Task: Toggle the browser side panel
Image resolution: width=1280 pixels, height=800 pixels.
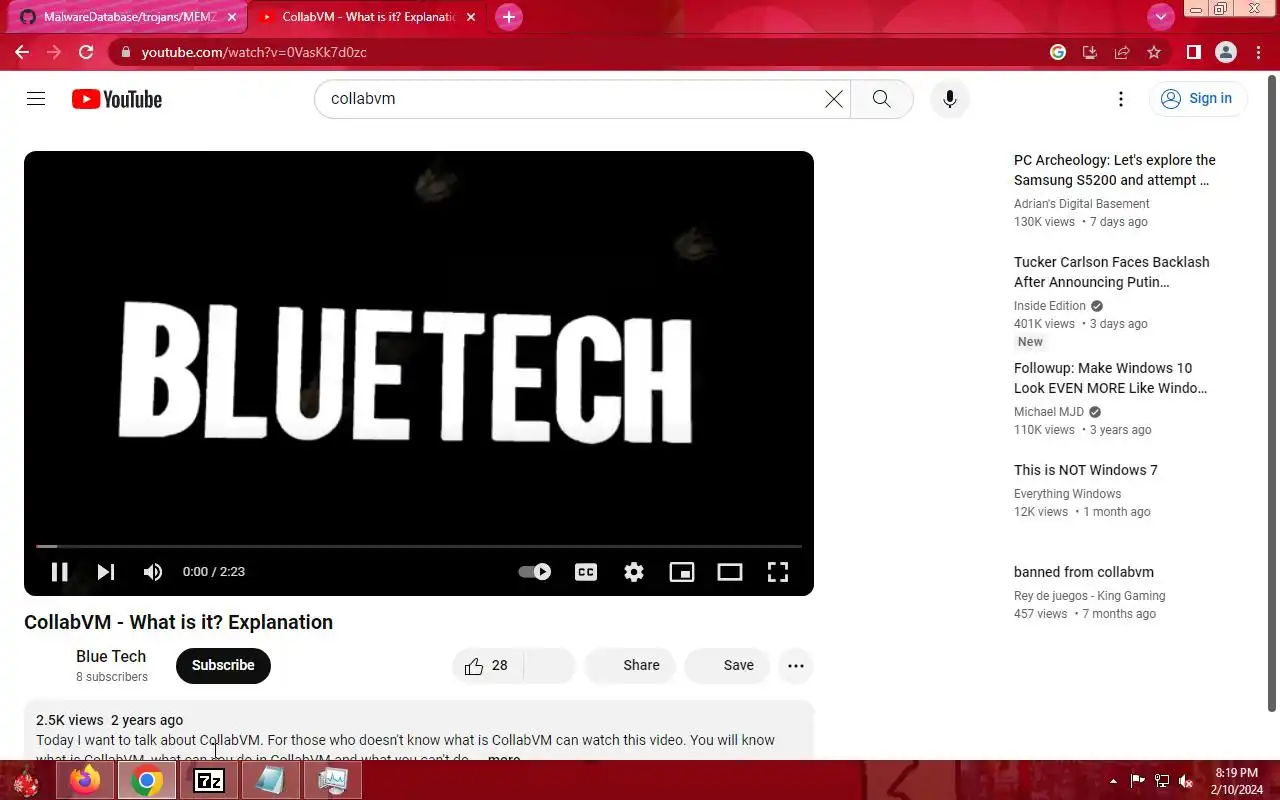Action: point(1193,52)
